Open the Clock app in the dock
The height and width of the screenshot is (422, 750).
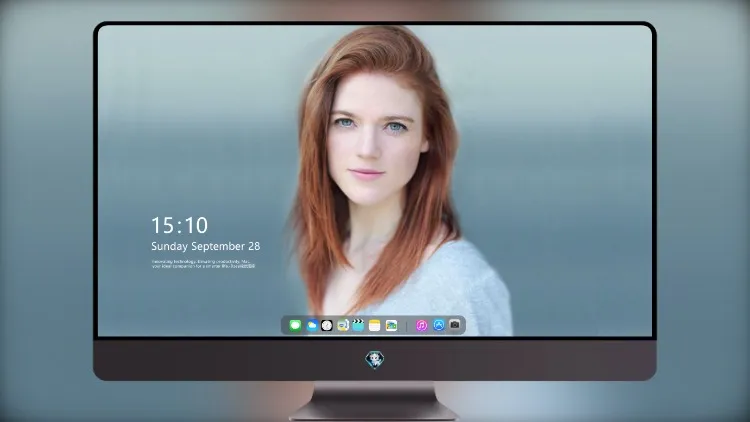[327, 325]
